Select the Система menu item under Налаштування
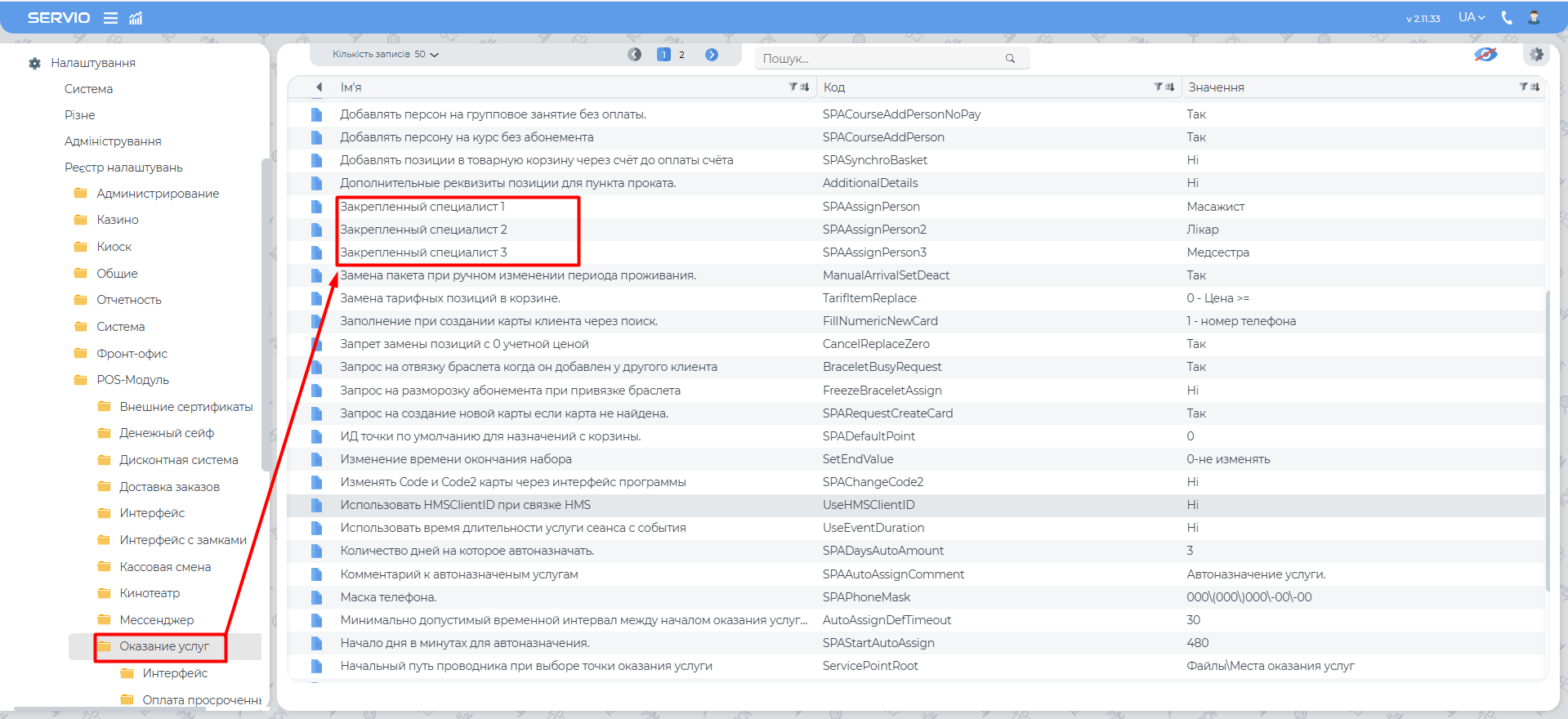 (x=88, y=89)
